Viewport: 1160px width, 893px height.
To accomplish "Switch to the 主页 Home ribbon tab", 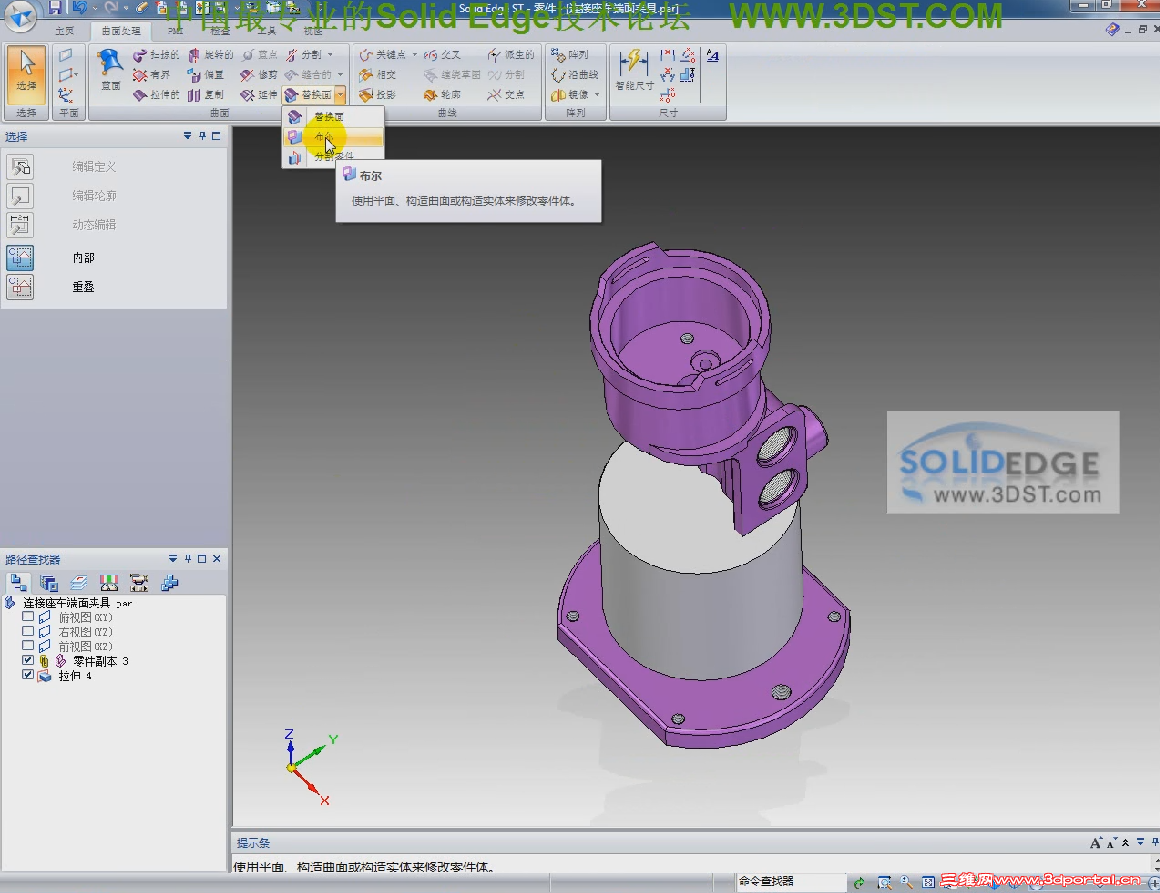I will [65, 30].
